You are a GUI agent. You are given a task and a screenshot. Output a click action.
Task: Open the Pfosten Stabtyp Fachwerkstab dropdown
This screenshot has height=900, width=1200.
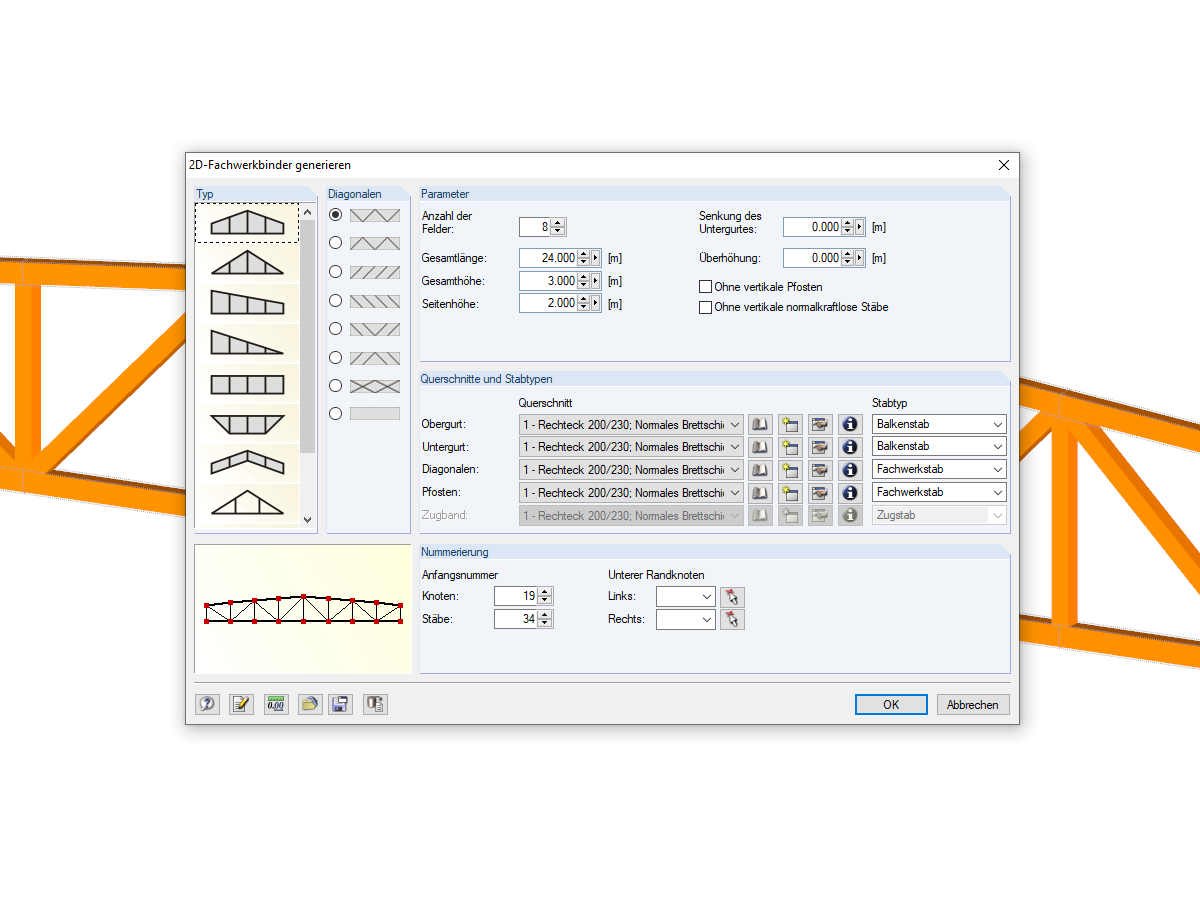[x=939, y=493]
